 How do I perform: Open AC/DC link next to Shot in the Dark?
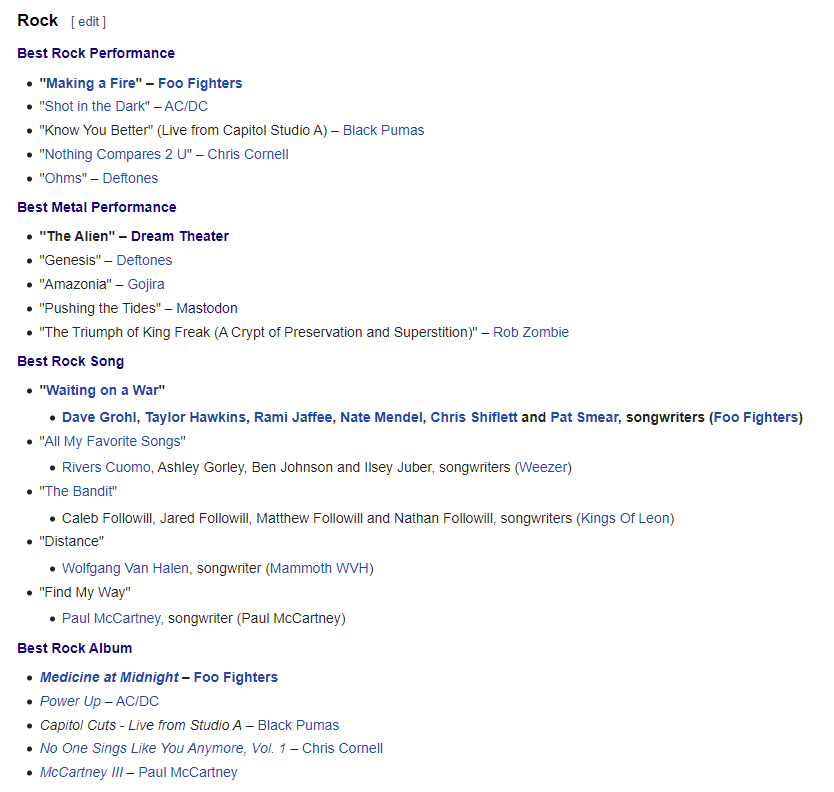(x=186, y=106)
